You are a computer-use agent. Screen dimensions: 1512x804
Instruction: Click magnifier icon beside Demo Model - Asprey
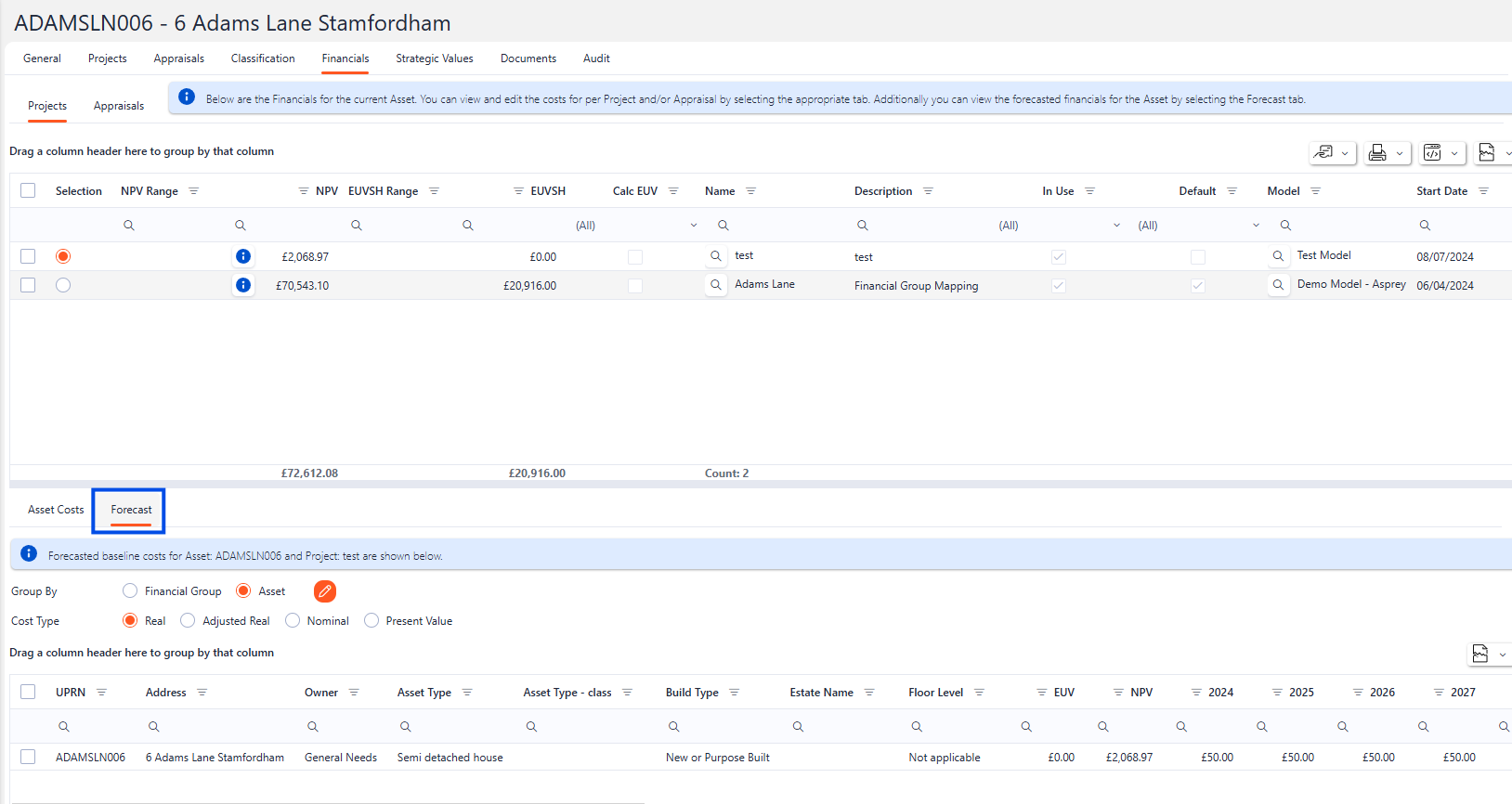pyautogui.click(x=1278, y=285)
